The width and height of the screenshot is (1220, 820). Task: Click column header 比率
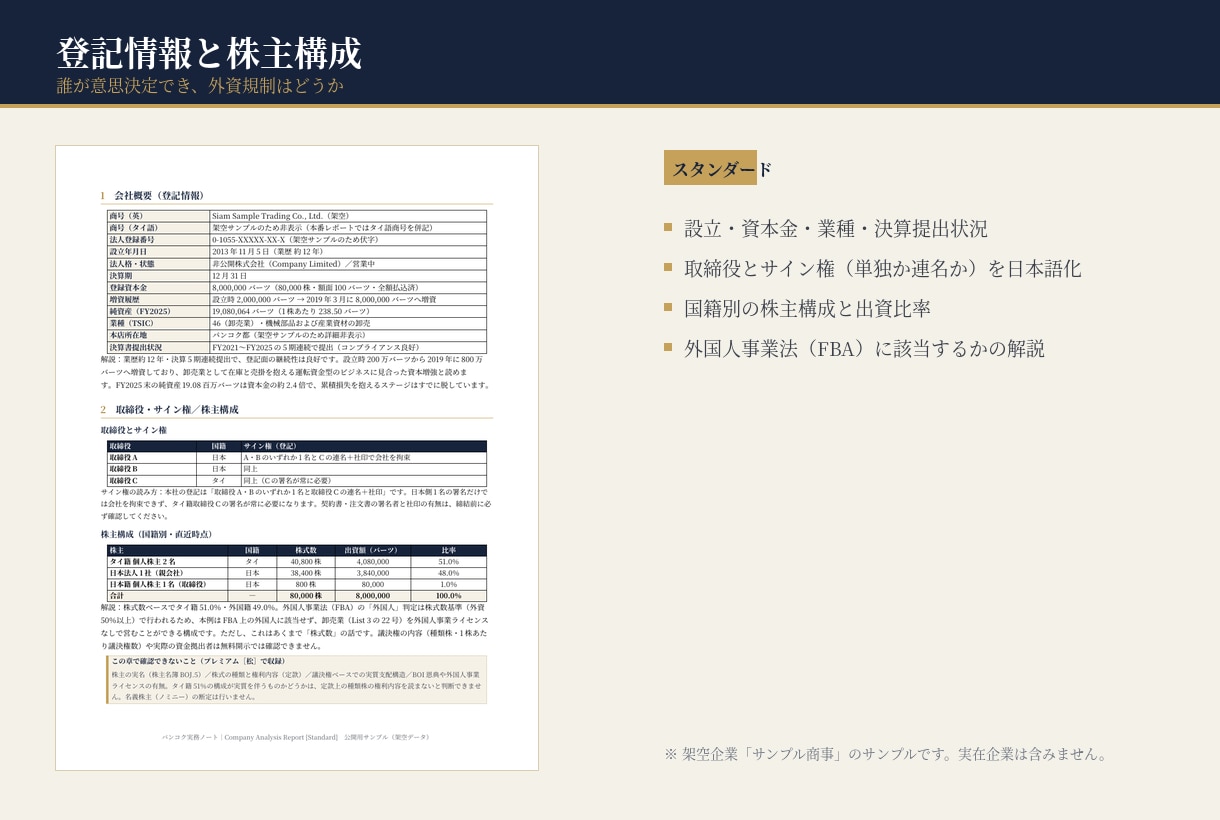448,550
